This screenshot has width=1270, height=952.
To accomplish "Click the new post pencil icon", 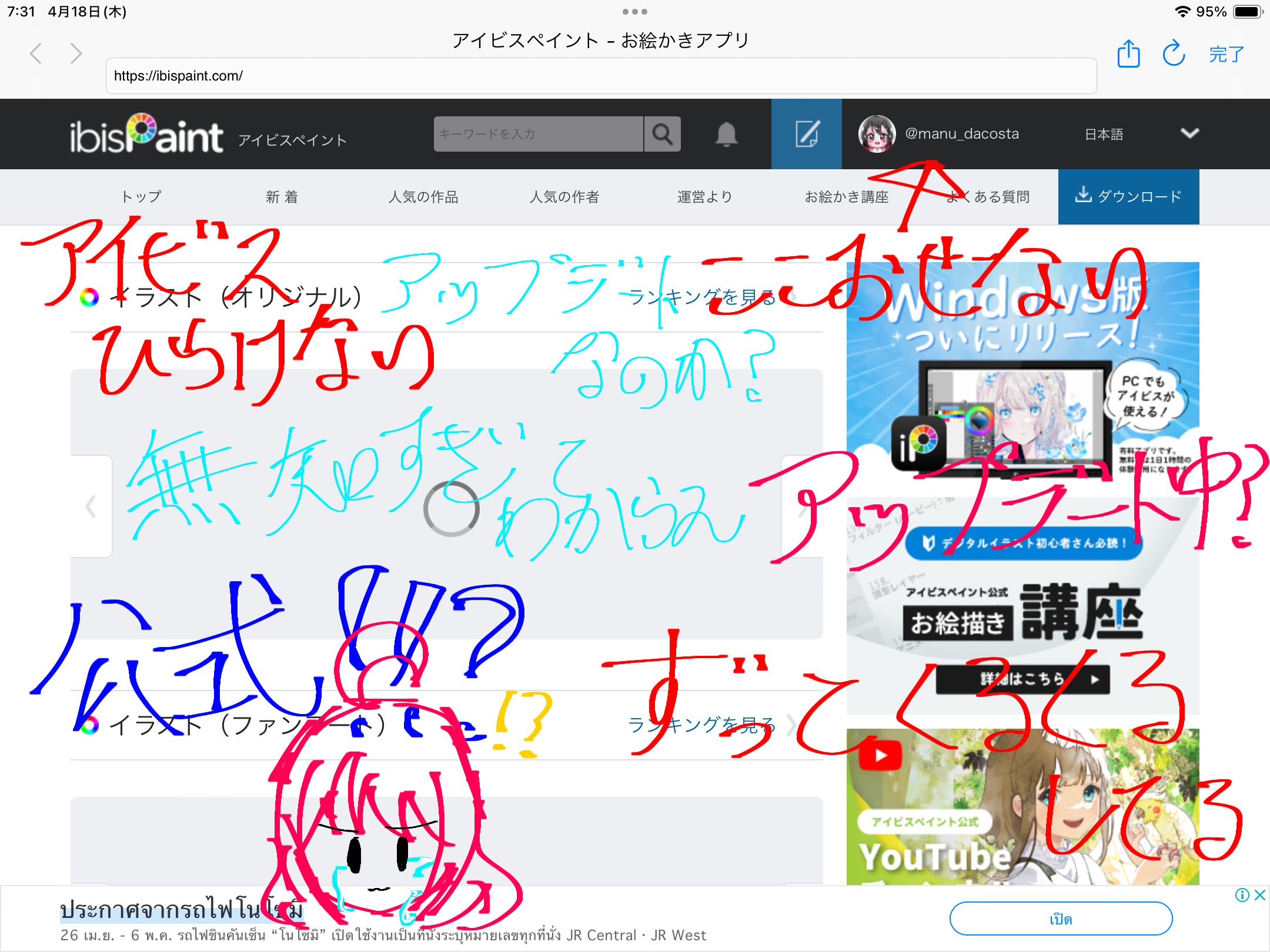I will [x=807, y=134].
